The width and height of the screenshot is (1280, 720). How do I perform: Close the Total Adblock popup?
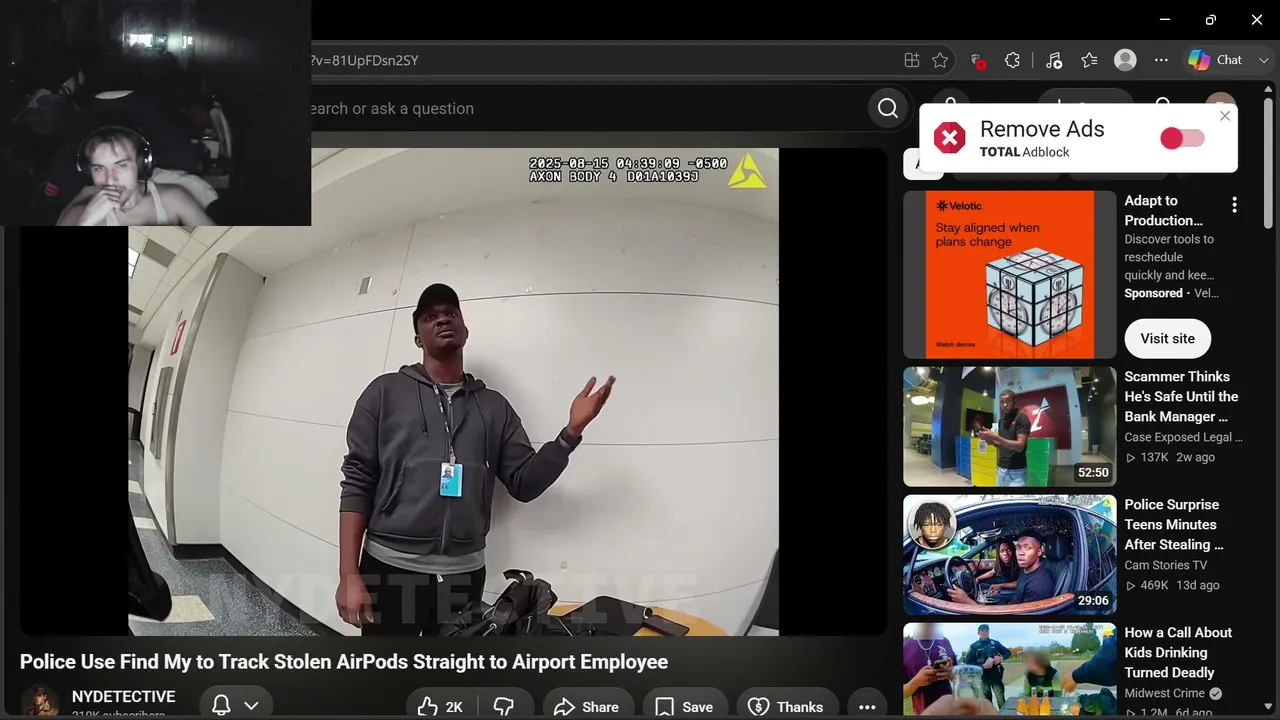click(x=1225, y=116)
